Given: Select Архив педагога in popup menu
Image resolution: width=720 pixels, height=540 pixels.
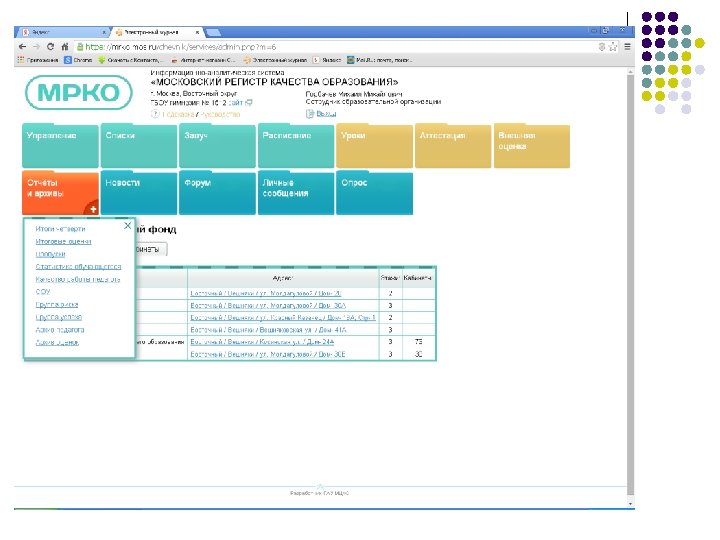Looking at the screenshot, I should point(60,330).
